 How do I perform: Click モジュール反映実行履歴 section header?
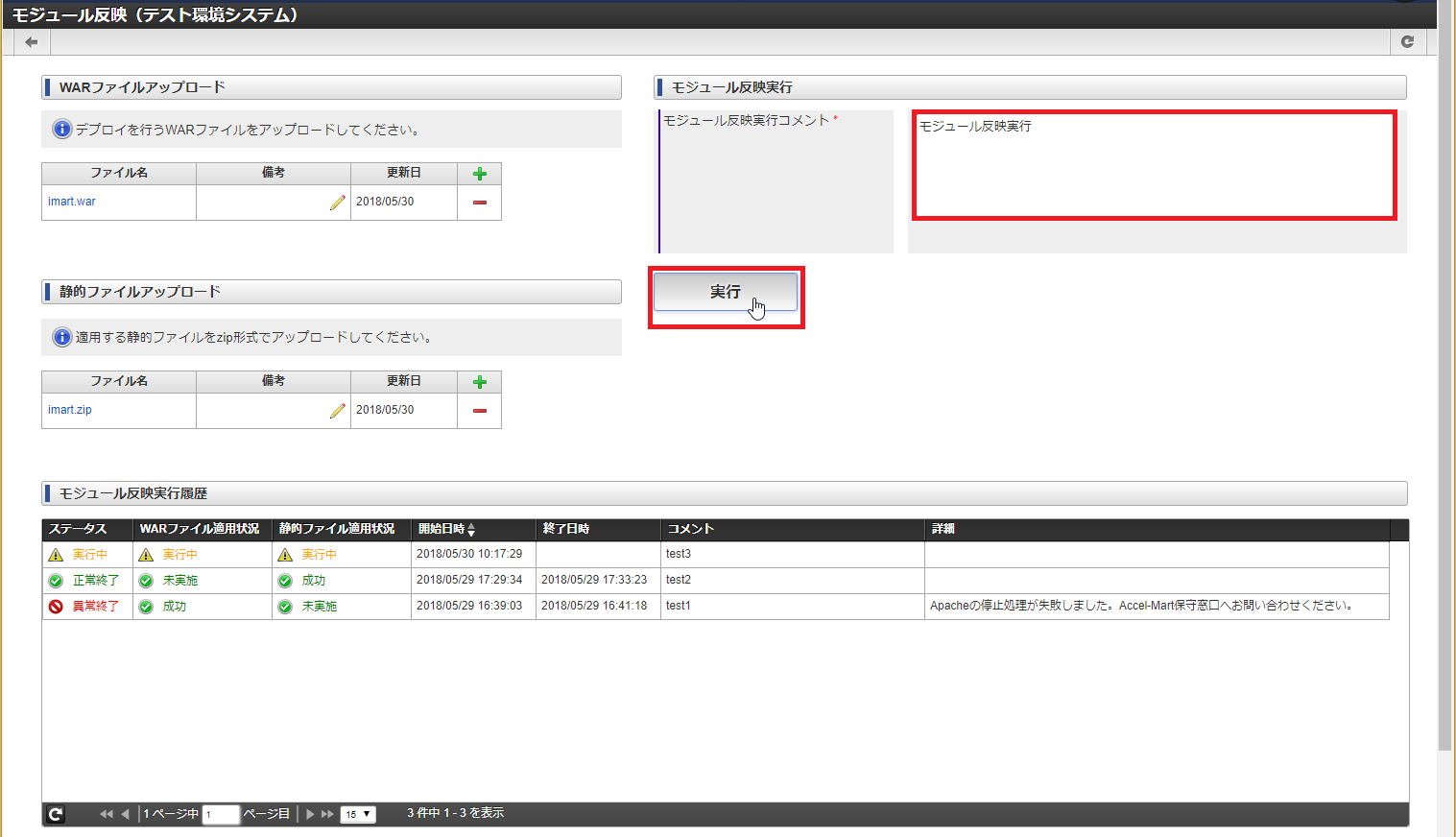pyautogui.click(x=725, y=493)
